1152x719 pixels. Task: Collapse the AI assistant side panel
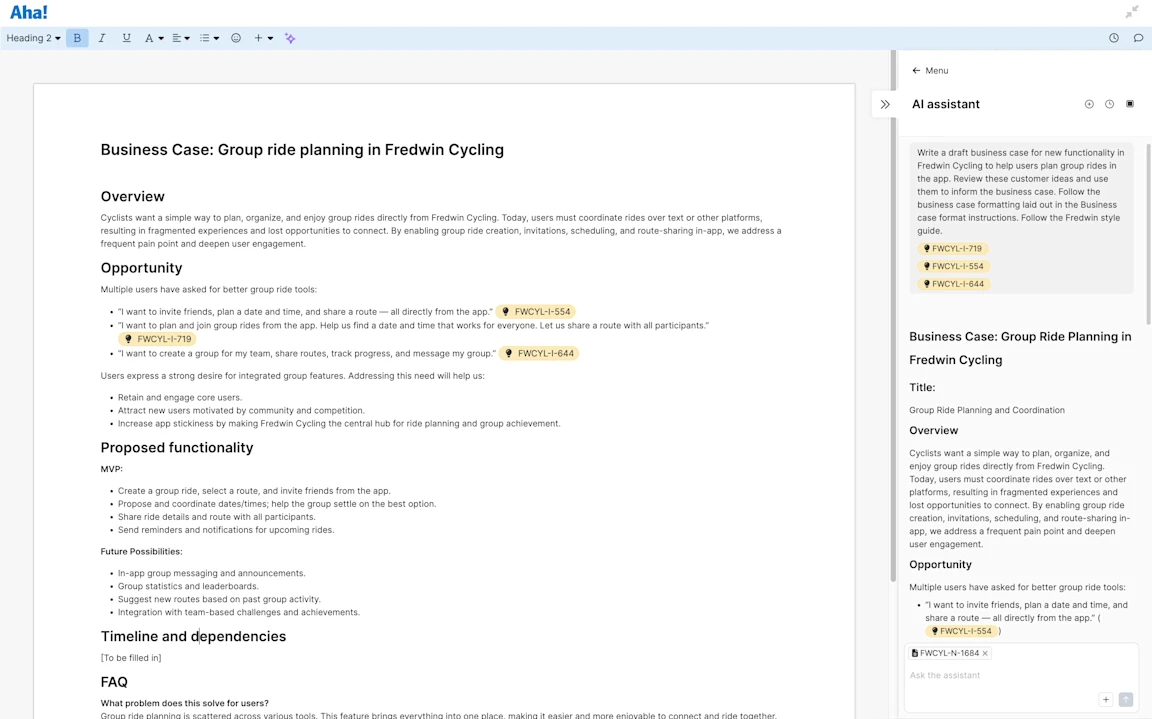click(885, 104)
